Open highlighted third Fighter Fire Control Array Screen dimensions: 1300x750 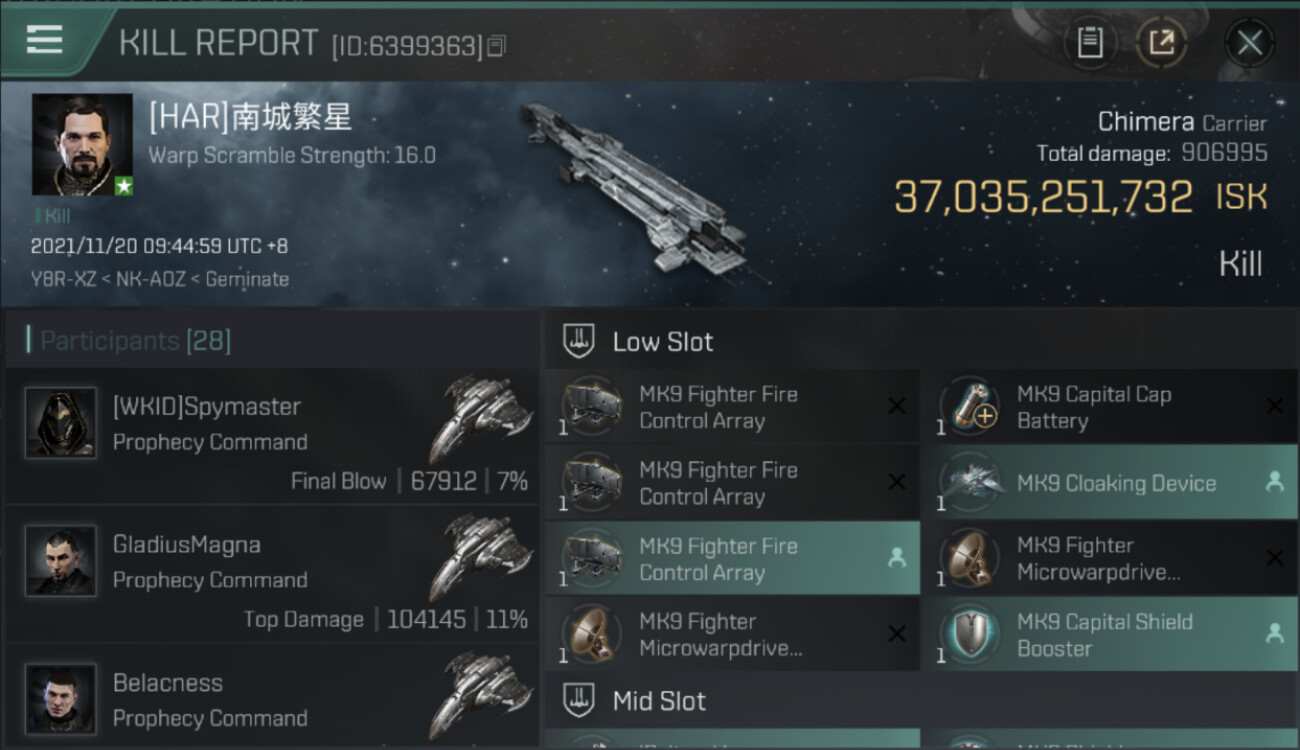[732, 559]
